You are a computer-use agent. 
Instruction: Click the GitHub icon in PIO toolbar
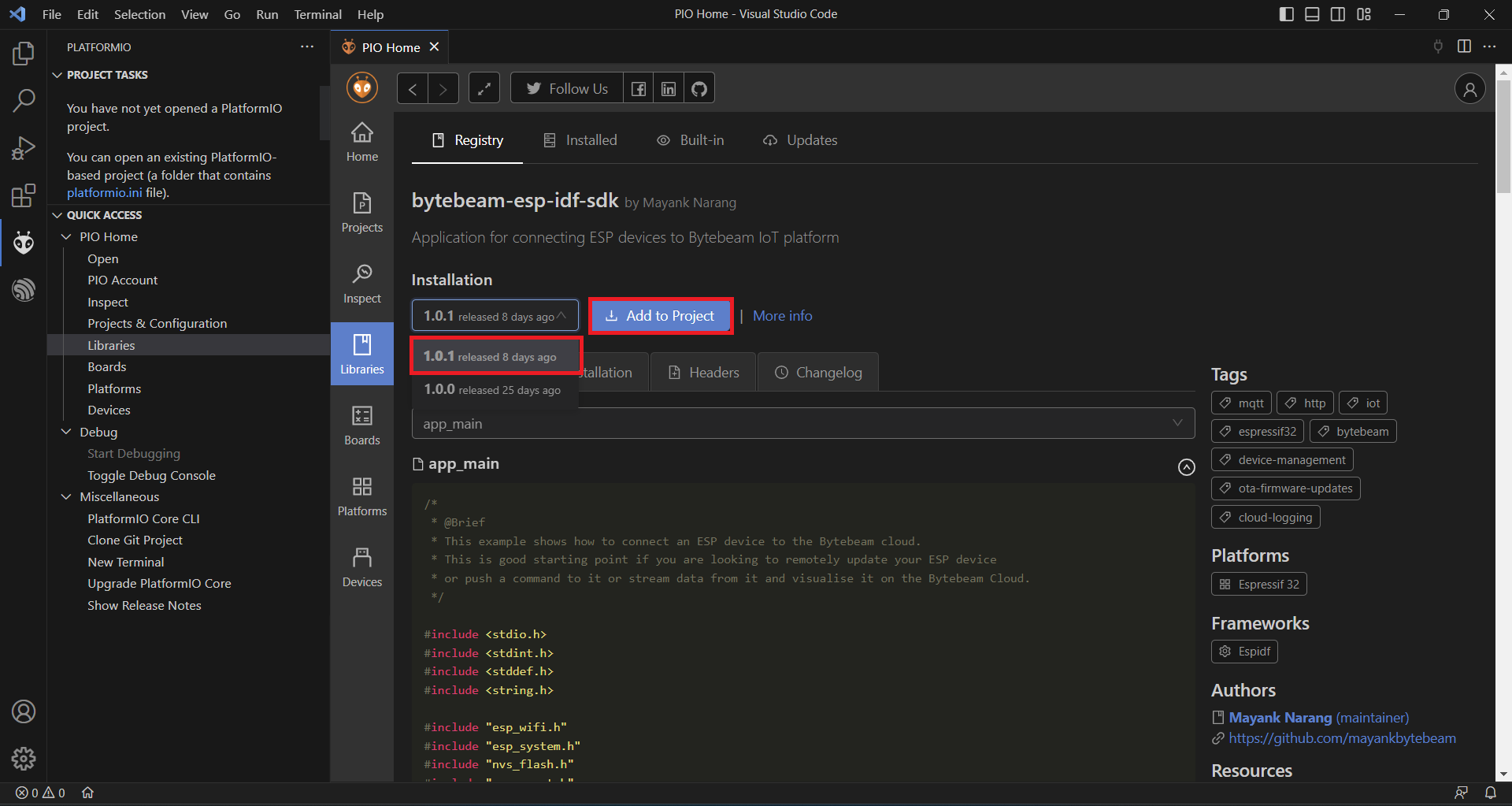click(699, 89)
